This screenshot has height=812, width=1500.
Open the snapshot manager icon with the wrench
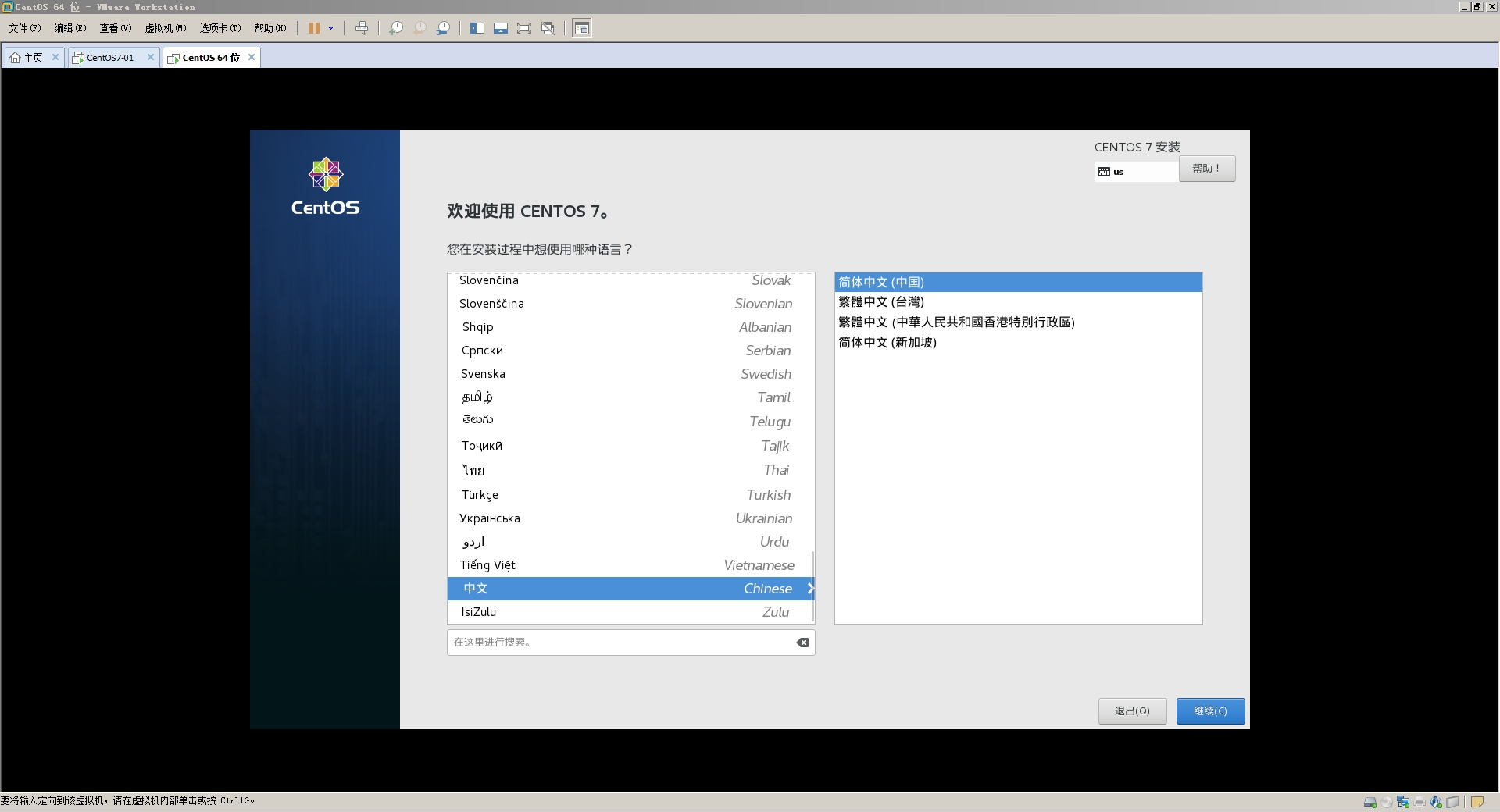coord(443,28)
